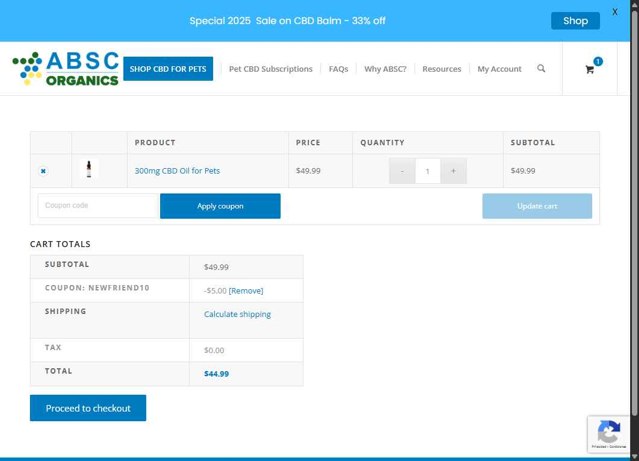Close the sale banner with X
639x461 pixels.
615,12
